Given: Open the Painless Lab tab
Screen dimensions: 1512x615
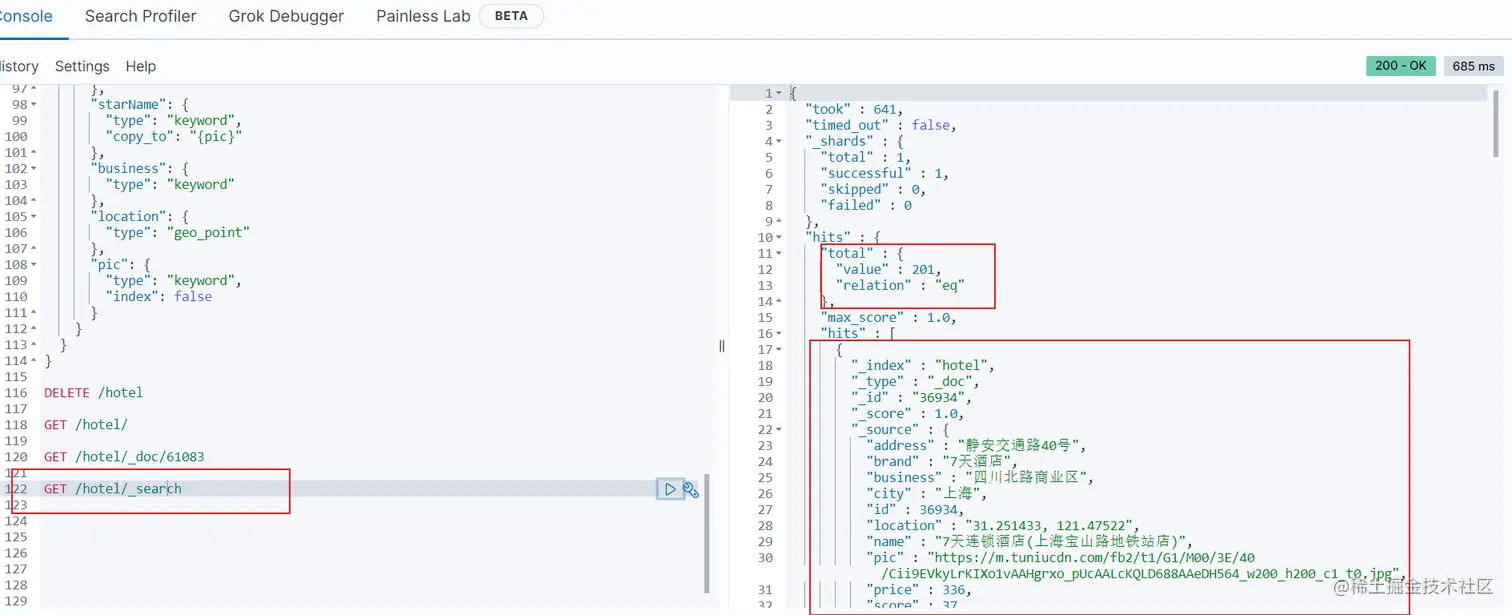Looking at the screenshot, I should click(423, 16).
